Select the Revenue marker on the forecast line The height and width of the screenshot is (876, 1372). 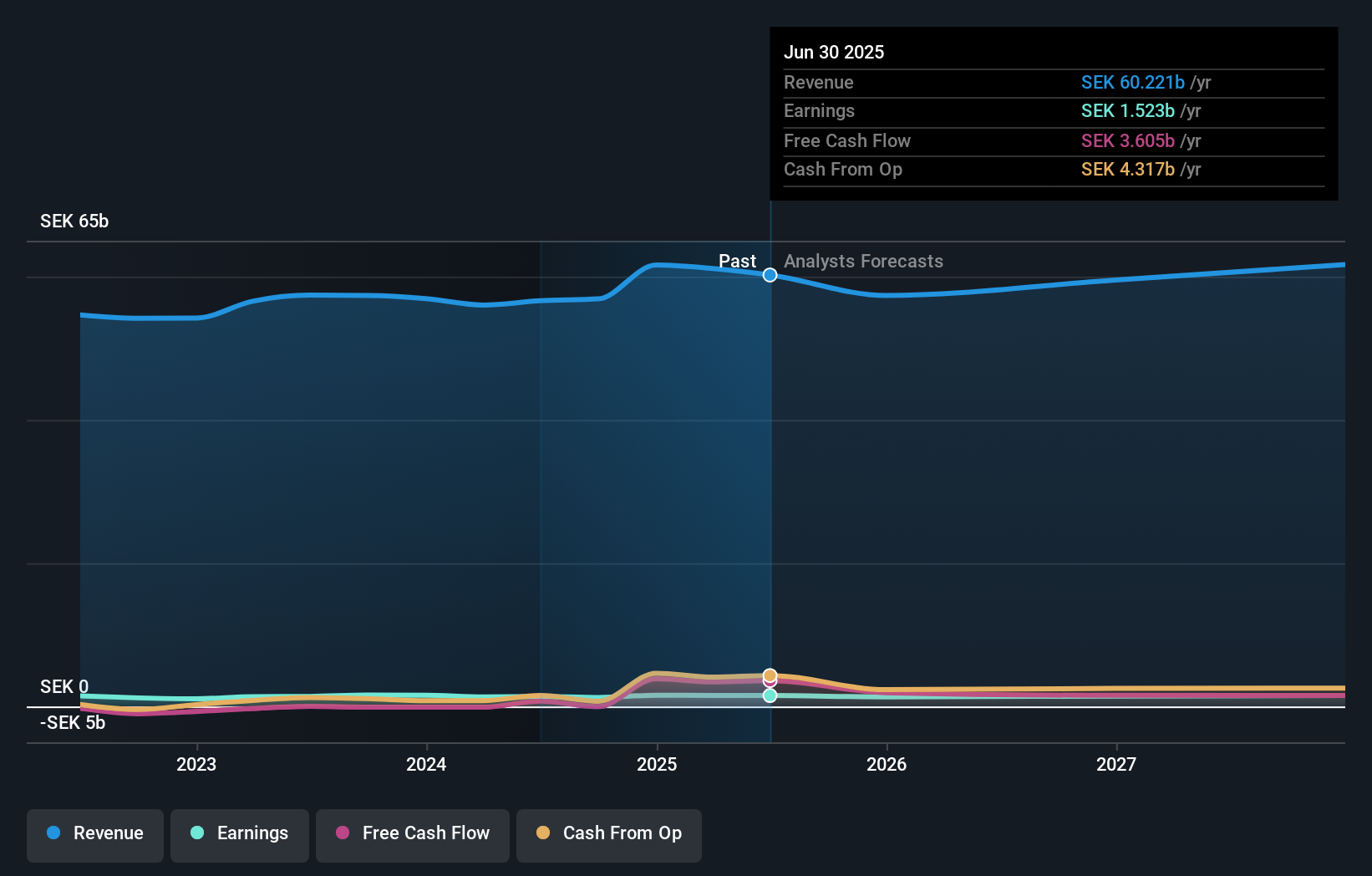tap(770, 274)
